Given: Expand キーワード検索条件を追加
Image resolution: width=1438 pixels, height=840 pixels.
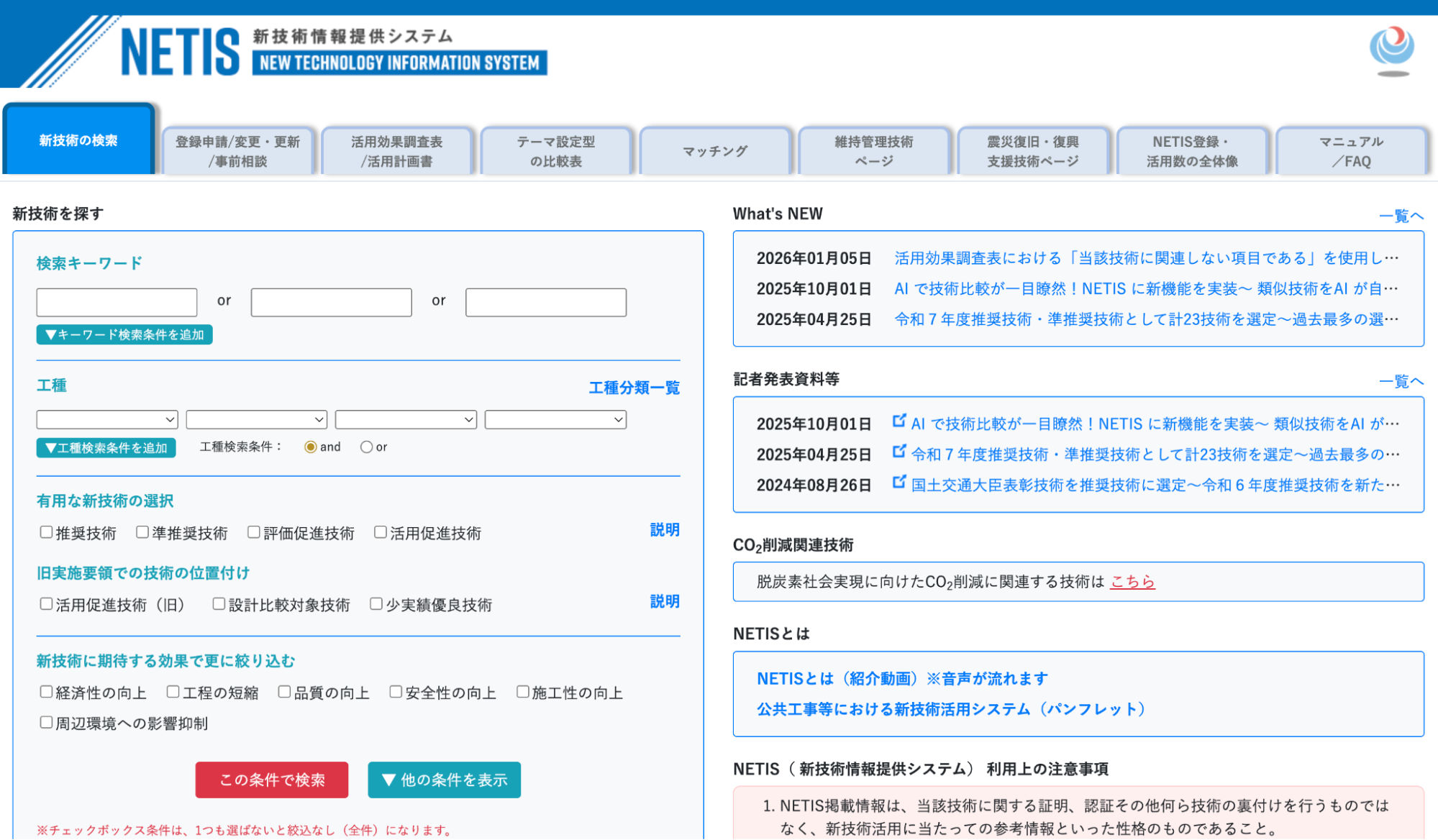Looking at the screenshot, I should (124, 334).
